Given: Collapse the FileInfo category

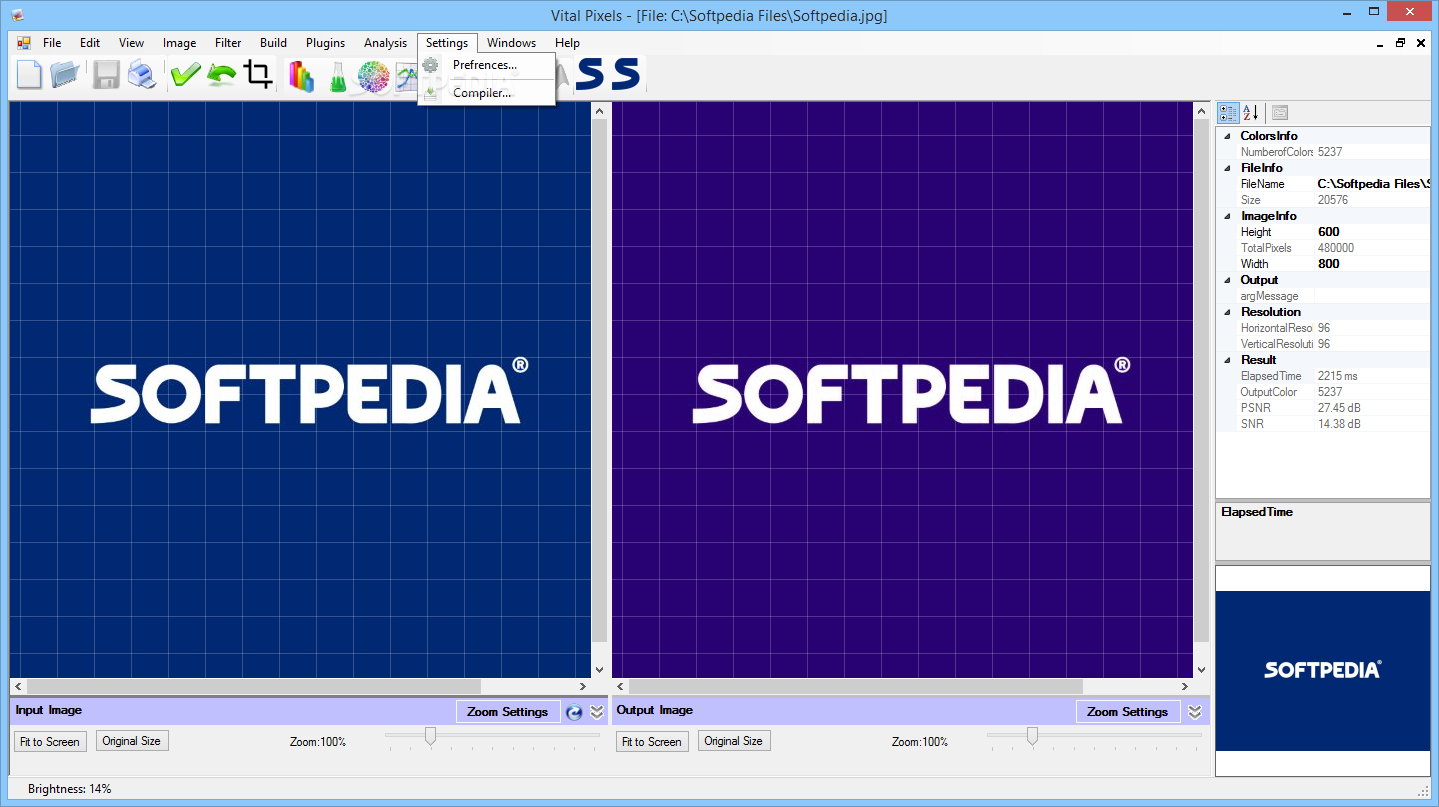Looking at the screenshot, I should coord(1226,168).
